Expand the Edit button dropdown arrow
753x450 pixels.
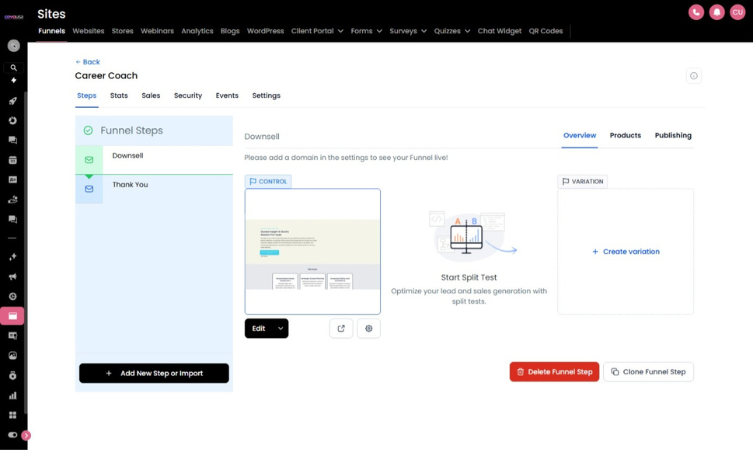tap(280, 328)
